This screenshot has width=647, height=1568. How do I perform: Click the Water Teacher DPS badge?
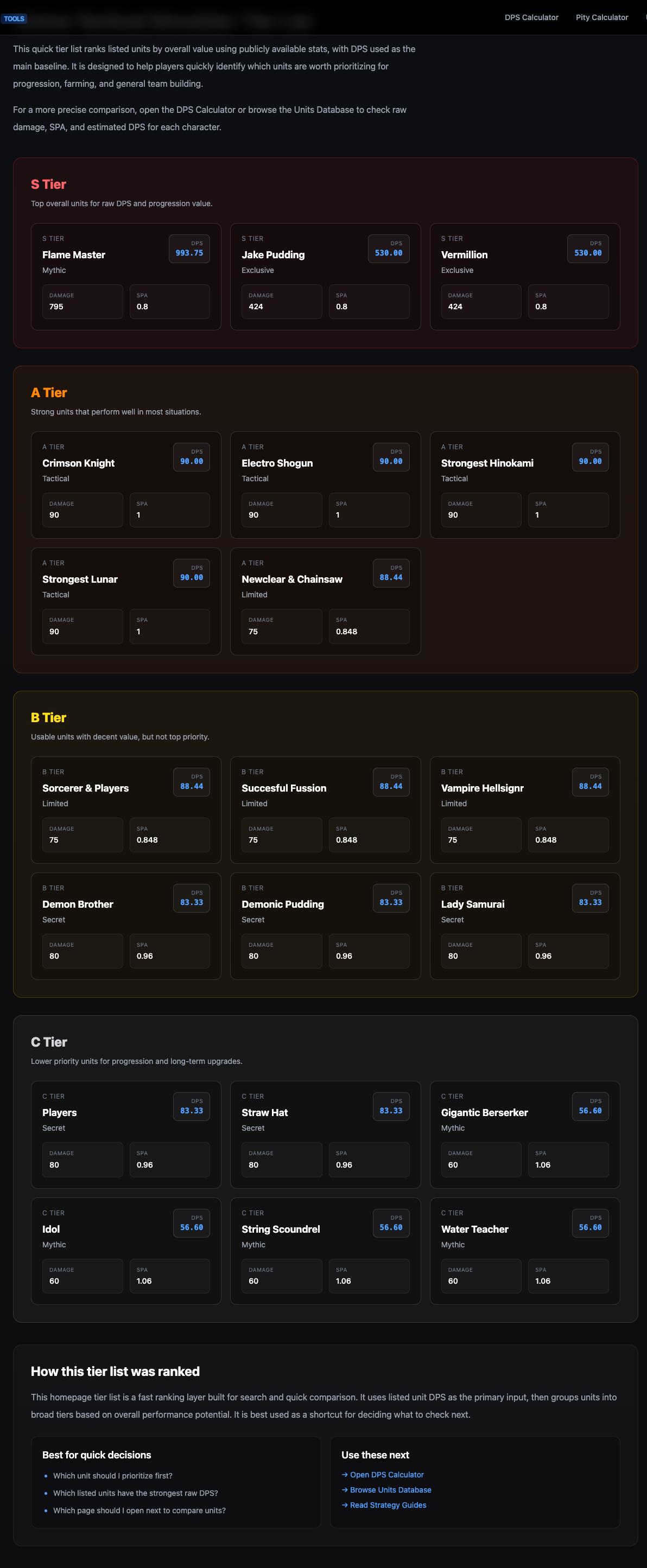[x=589, y=1223]
